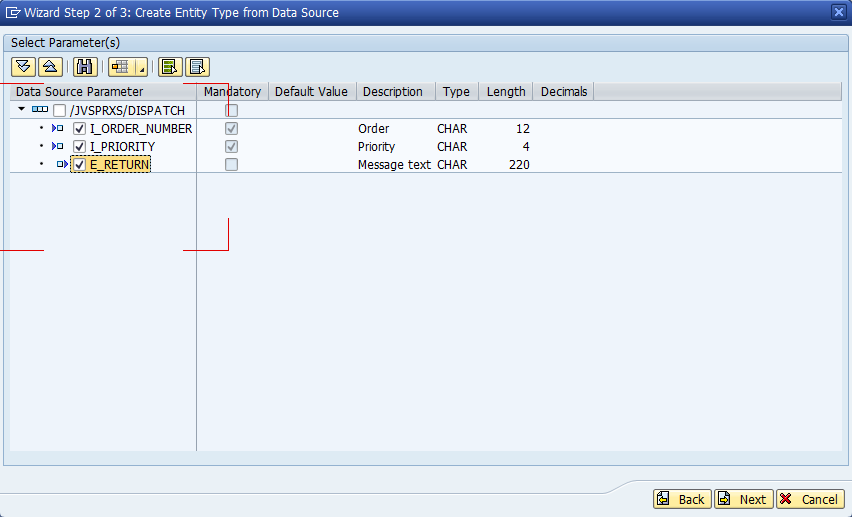Click the length value 4
Viewport: 852px width, 517px height.
(526, 147)
